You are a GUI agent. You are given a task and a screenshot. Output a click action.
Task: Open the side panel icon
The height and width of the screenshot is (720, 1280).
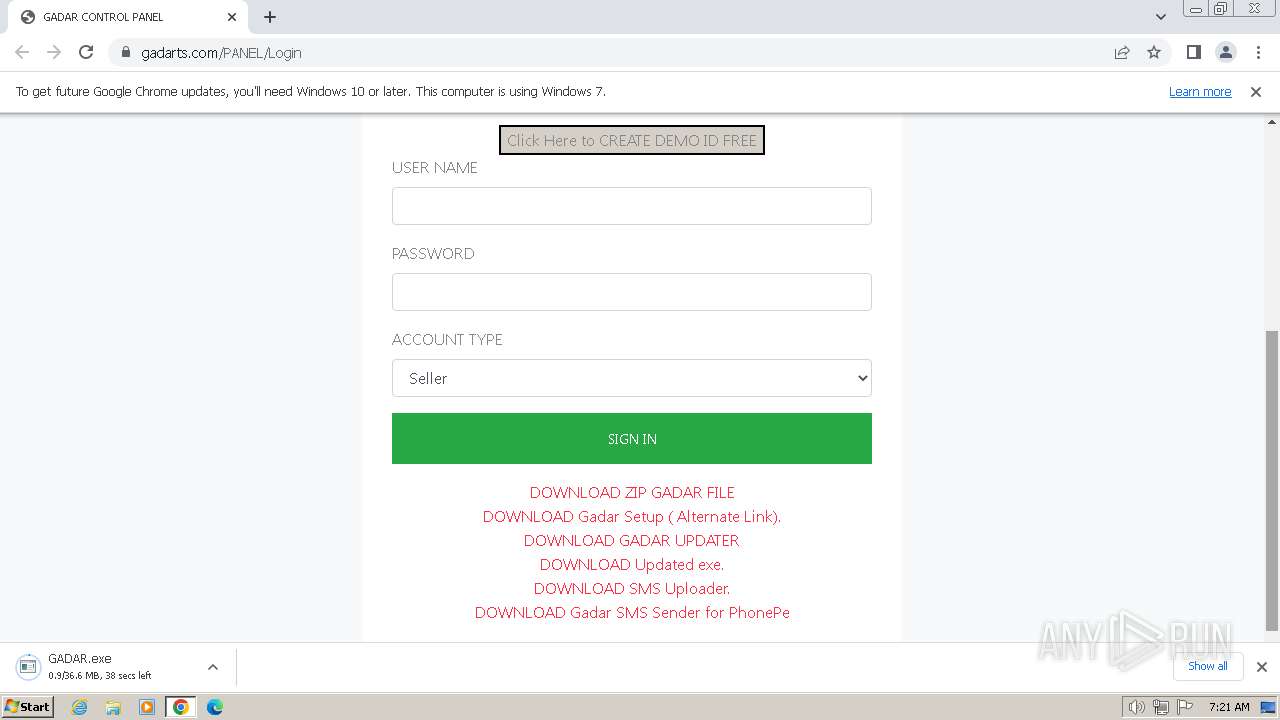pos(1193,52)
